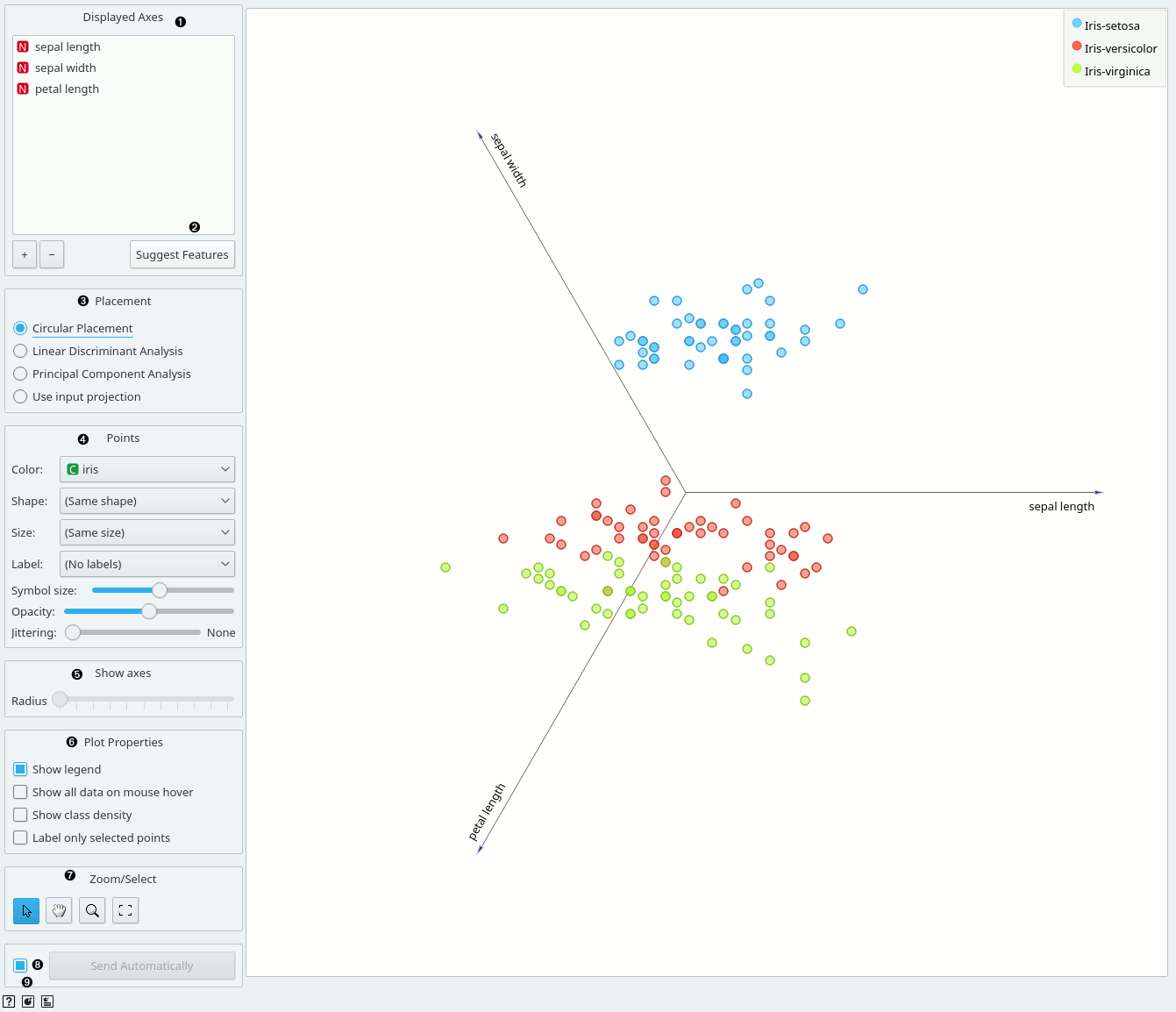Select petal length in axes list
Image resolution: width=1176 pixels, height=1012 pixels.
click(67, 89)
